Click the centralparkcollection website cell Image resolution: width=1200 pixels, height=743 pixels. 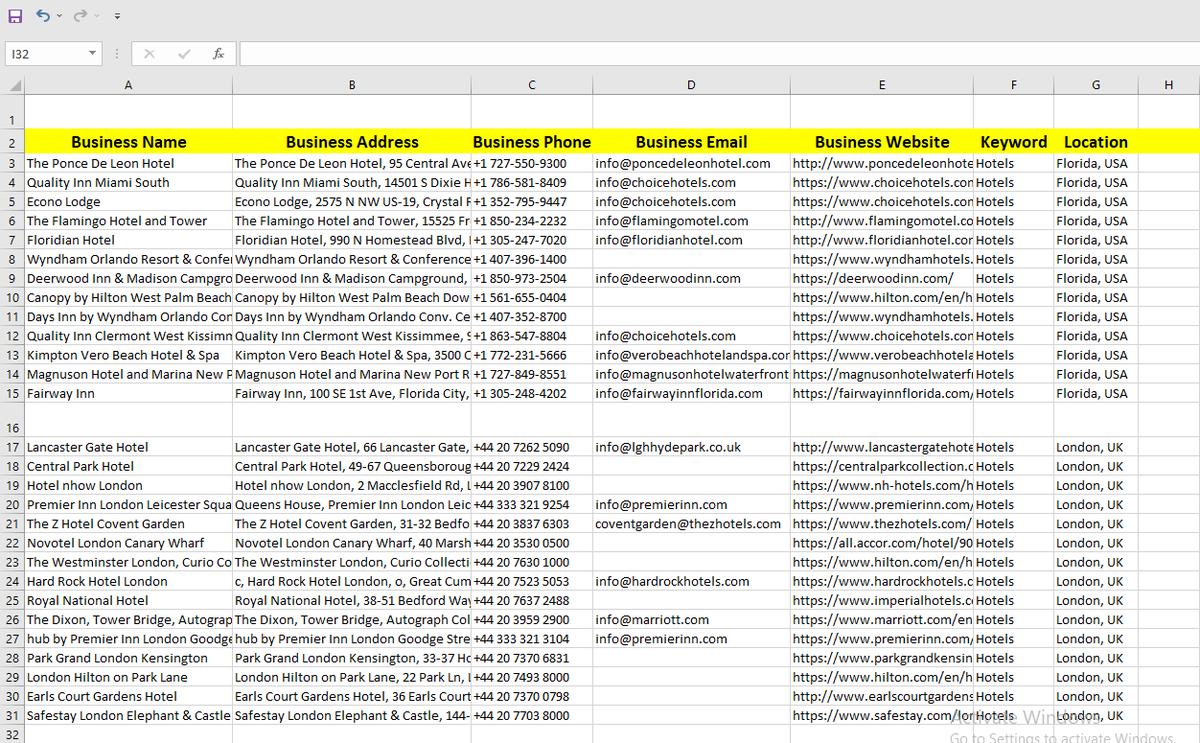pos(881,466)
